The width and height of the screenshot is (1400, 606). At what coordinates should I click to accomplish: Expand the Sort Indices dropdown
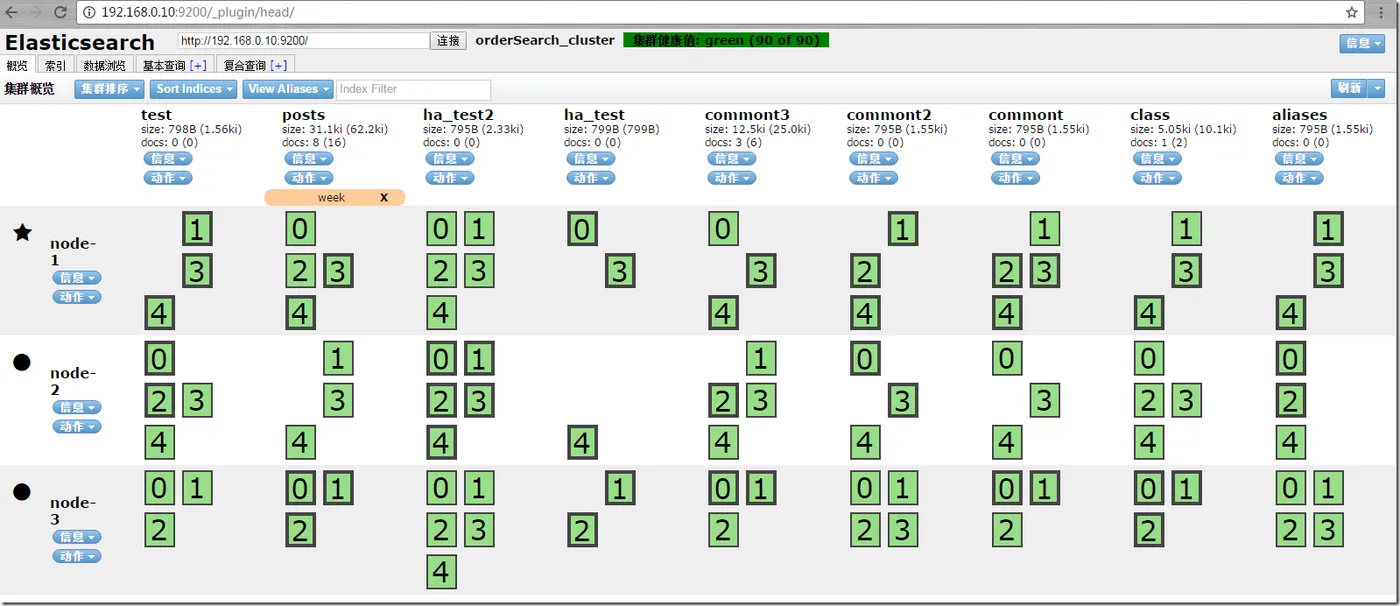(x=194, y=89)
